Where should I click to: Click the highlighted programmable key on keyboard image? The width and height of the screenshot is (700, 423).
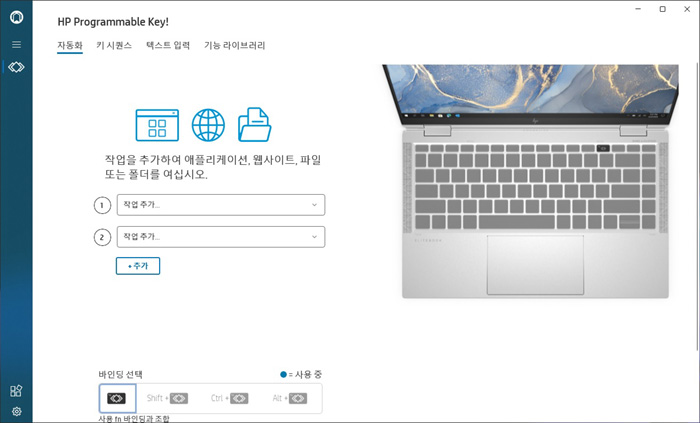pos(603,148)
